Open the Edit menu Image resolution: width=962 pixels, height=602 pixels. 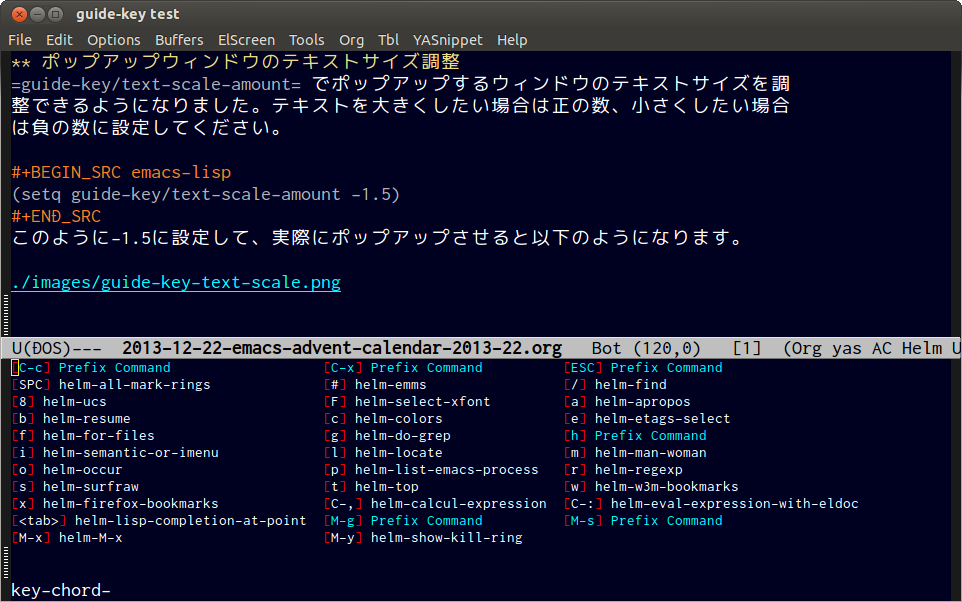click(59, 40)
